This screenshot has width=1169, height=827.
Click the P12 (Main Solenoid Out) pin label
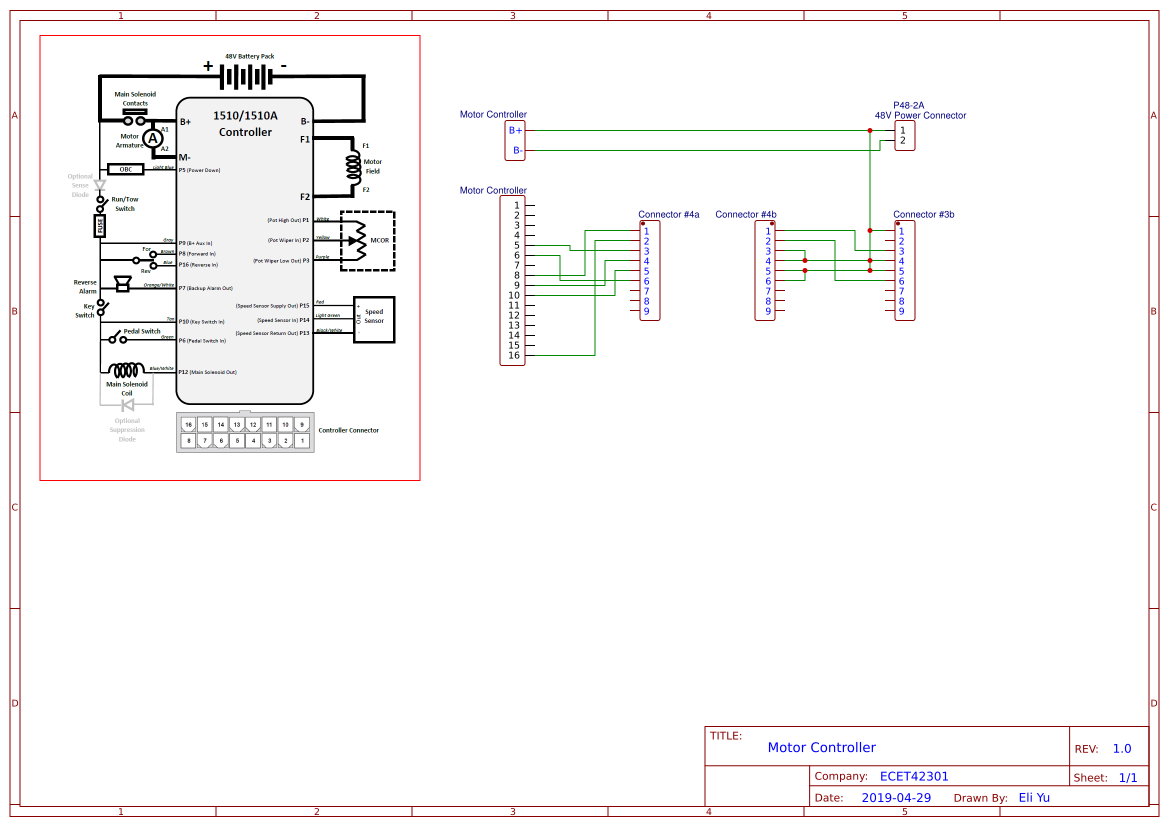[207, 372]
